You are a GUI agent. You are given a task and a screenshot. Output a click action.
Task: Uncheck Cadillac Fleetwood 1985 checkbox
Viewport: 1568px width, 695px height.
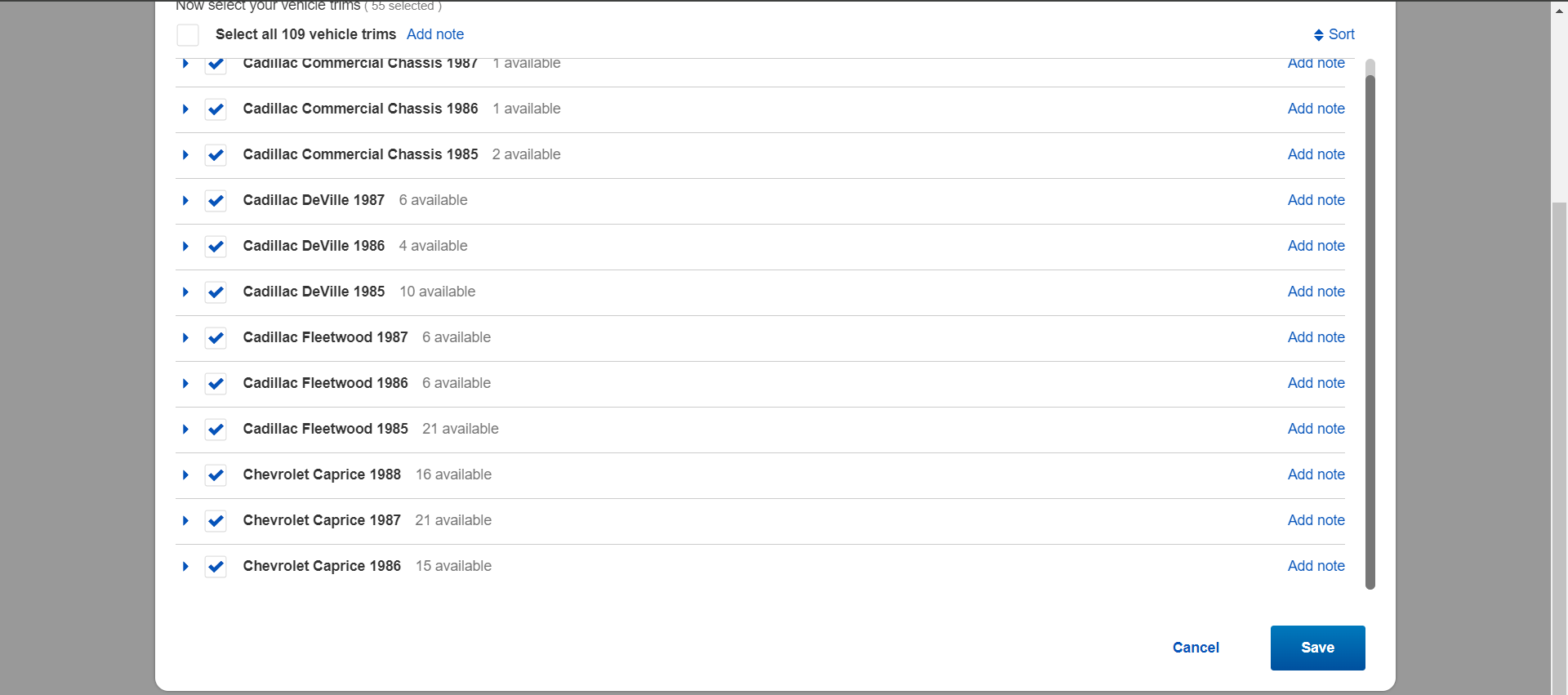click(x=216, y=429)
